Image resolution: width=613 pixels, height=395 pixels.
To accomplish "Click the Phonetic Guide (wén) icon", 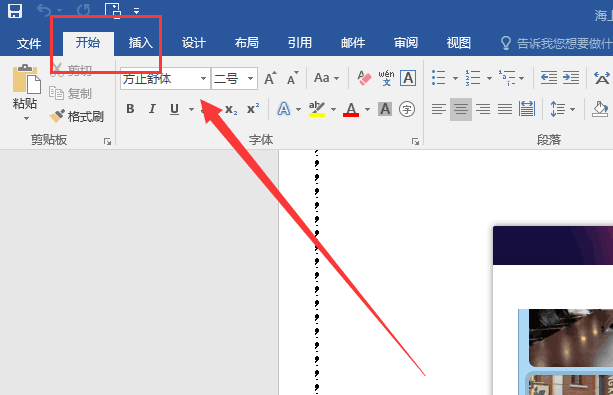I will 386,78.
